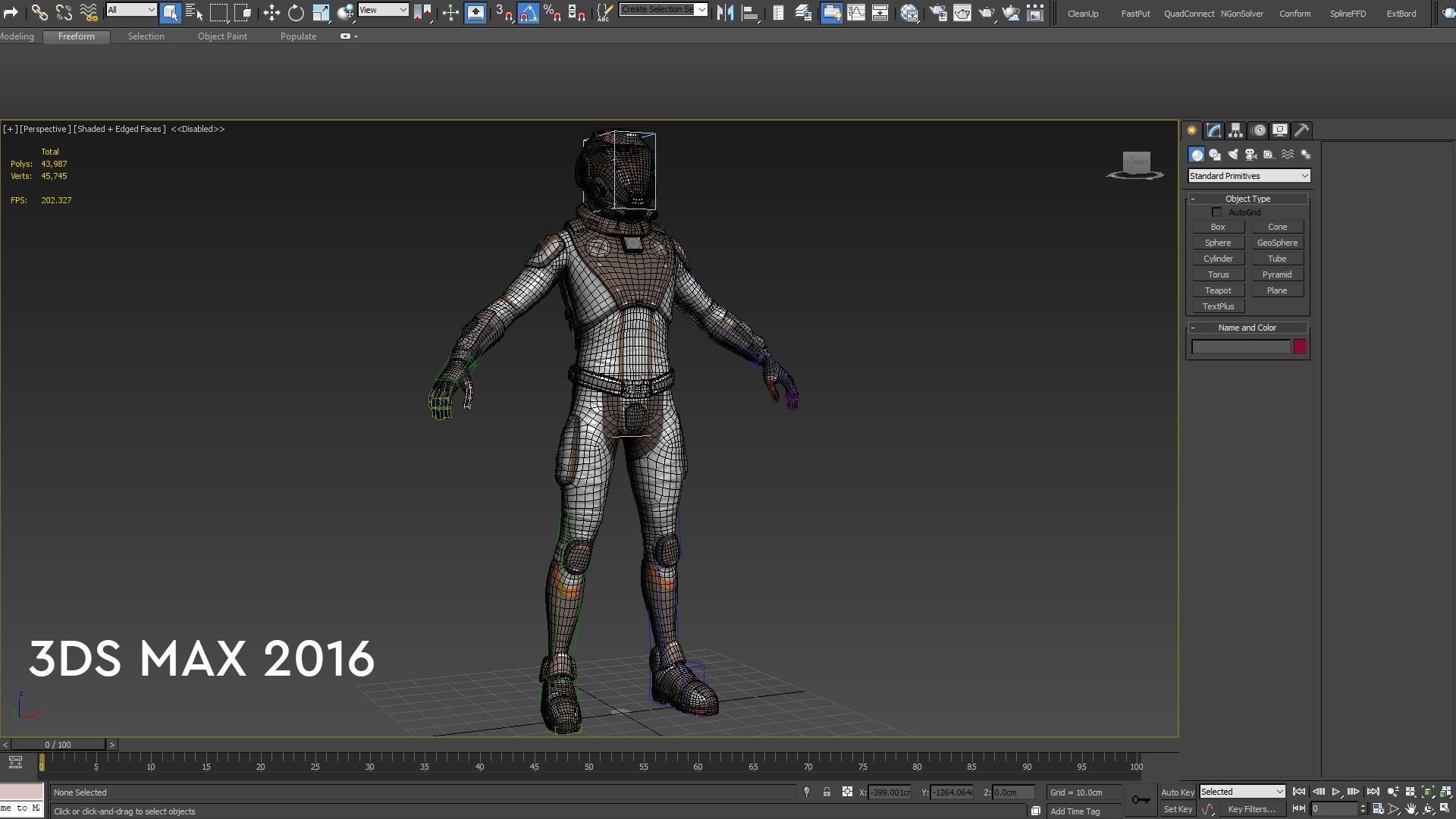
Task: Click the TextPlus object button
Action: coord(1218,306)
